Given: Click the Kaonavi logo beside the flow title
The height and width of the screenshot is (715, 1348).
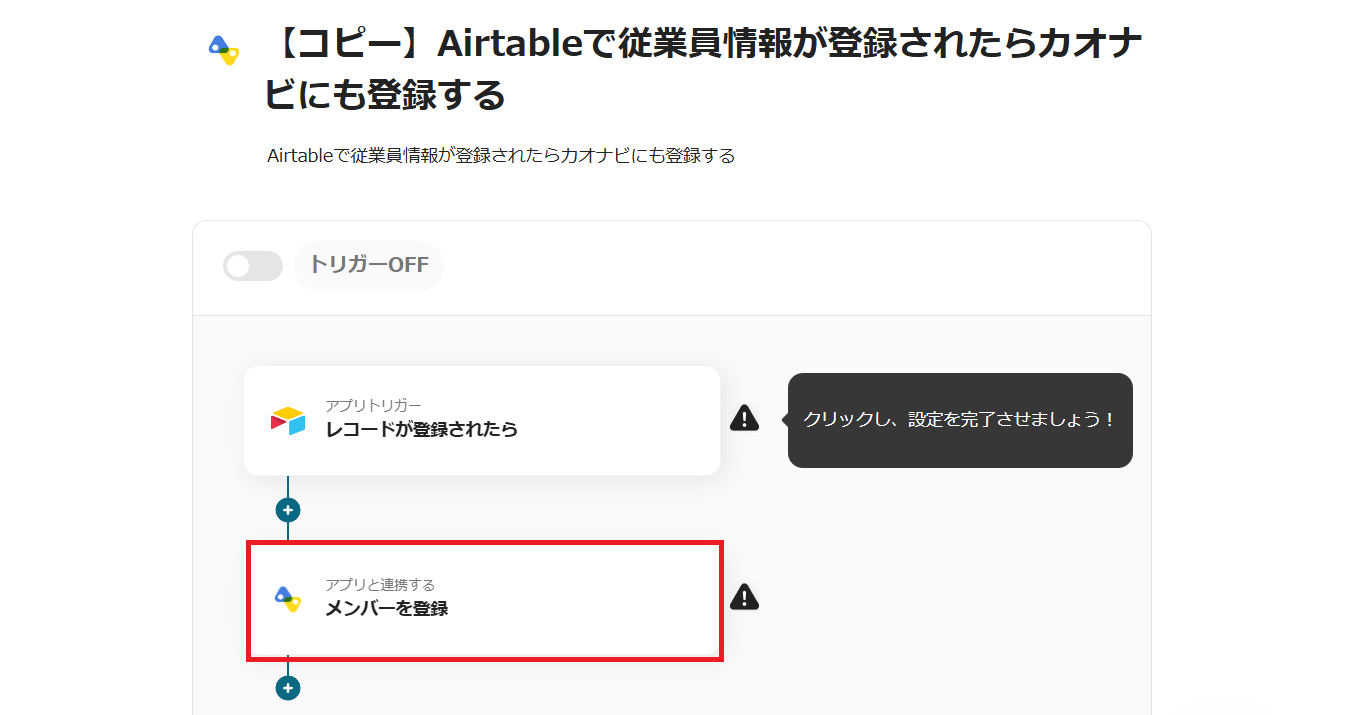Looking at the screenshot, I should [224, 49].
